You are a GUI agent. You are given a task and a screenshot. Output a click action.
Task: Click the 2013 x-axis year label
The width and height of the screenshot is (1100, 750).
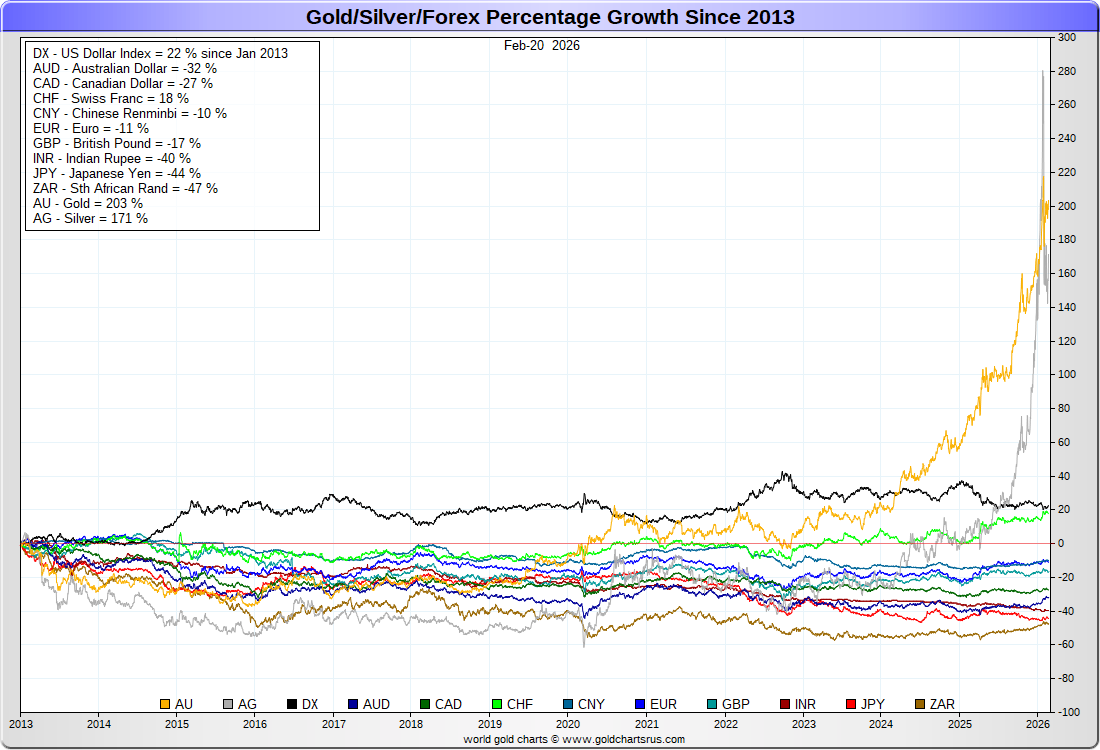coord(20,723)
